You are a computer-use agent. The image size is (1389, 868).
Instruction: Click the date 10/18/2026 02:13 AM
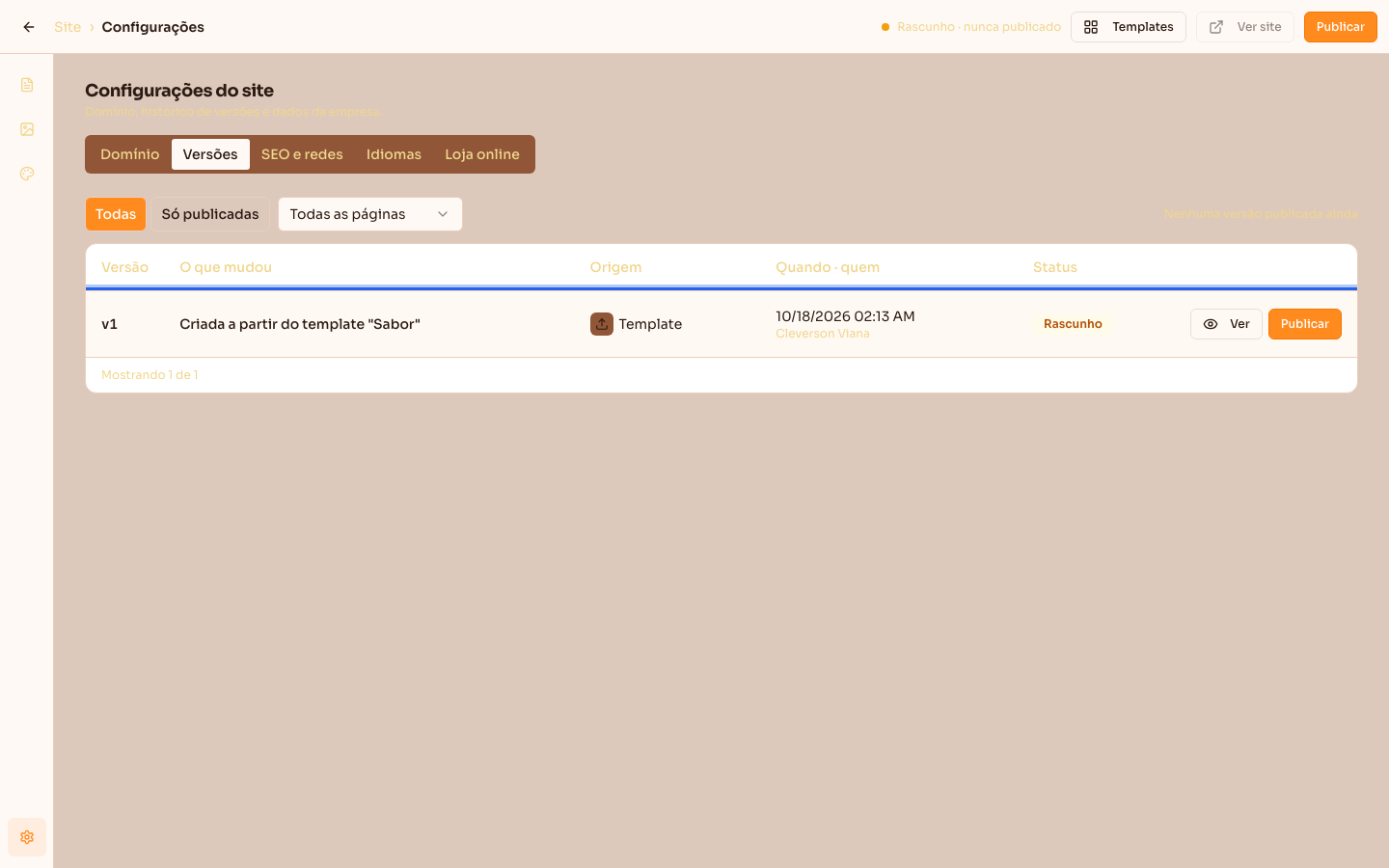(x=845, y=316)
